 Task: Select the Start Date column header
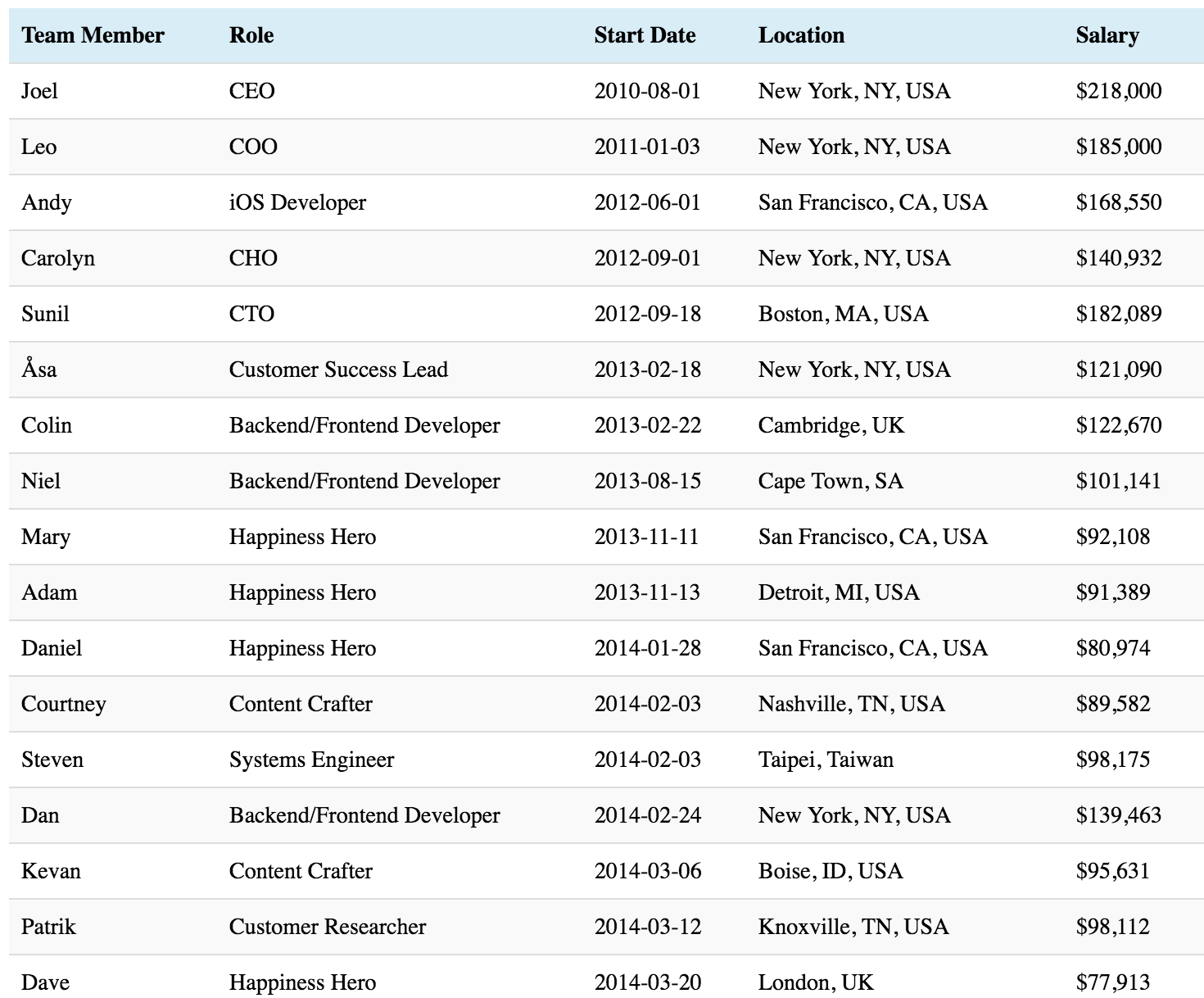click(645, 35)
